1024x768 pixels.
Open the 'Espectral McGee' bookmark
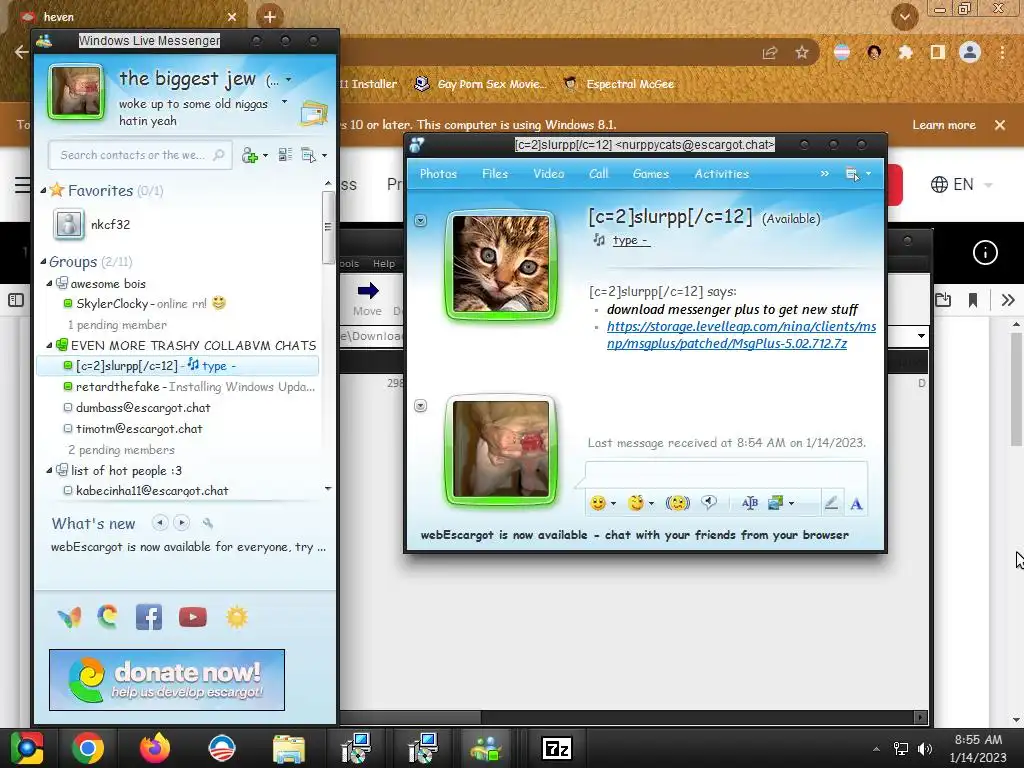pos(618,84)
